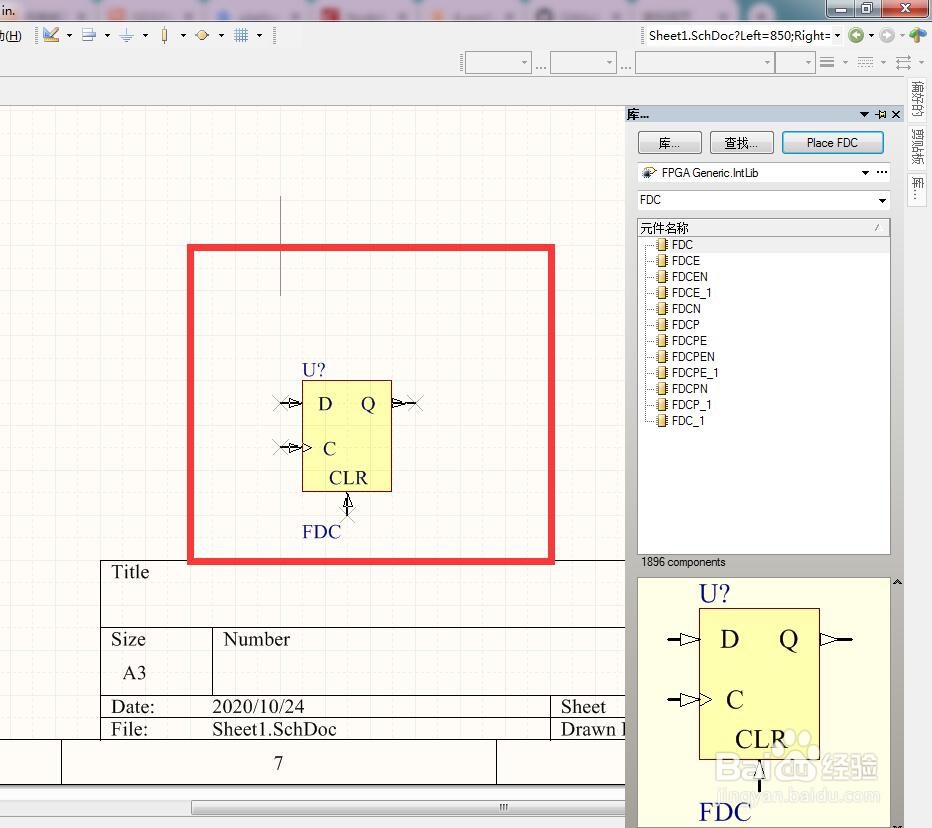This screenshot has width=932, height=828.
Task: Click the FDC flip-flop body on the schematic
Action: point(347,436)
